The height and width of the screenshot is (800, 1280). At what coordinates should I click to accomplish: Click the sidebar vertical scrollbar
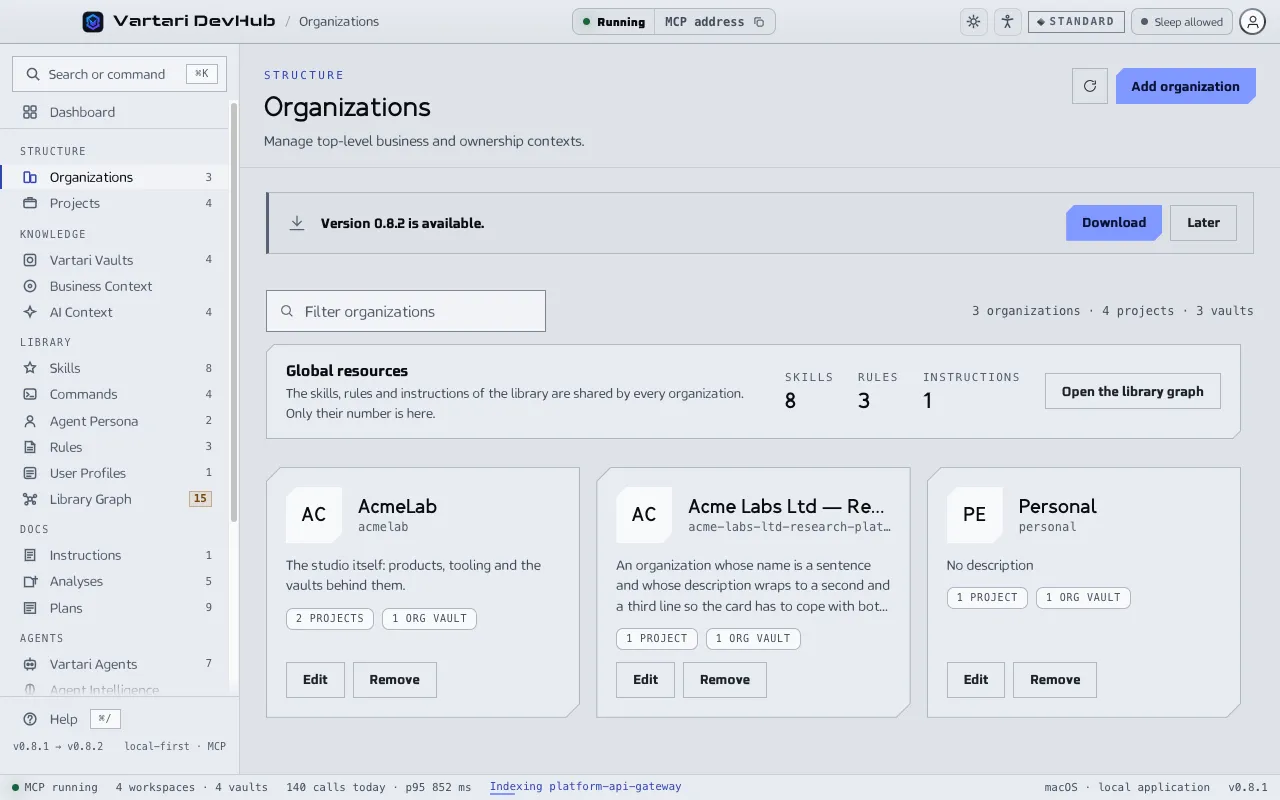pos(234,310)
